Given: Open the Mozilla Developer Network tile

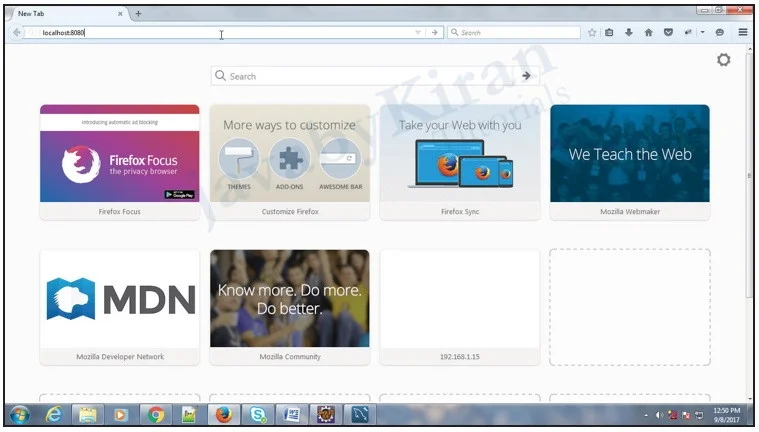Looking at the screenshot, I should pos(120,307).
